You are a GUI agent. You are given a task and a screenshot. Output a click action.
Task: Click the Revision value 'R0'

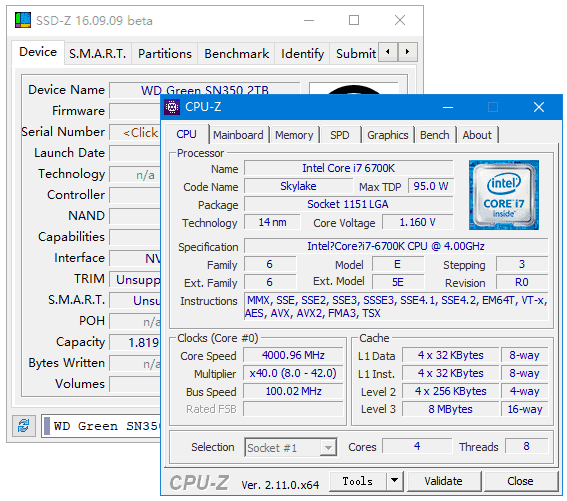522,282
